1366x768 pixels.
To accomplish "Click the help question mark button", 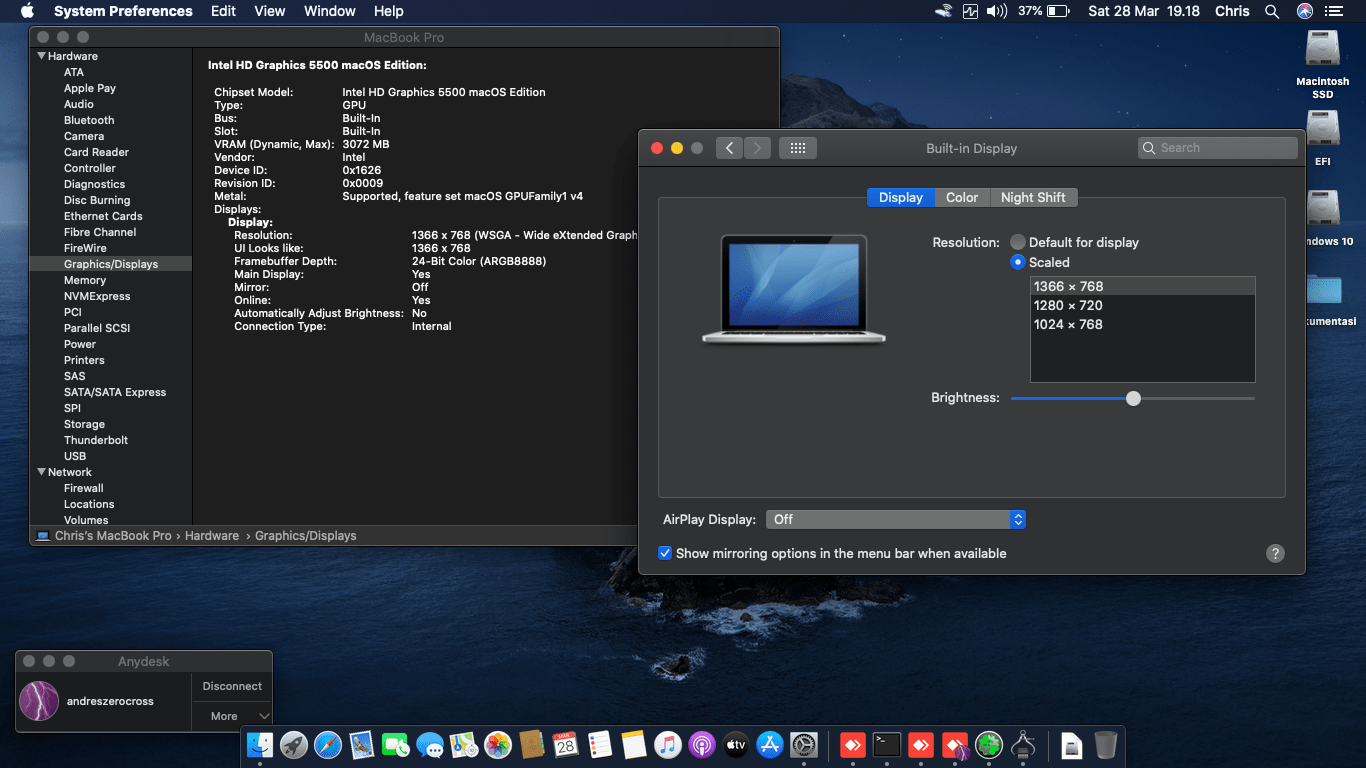I will coord(1275,553).
